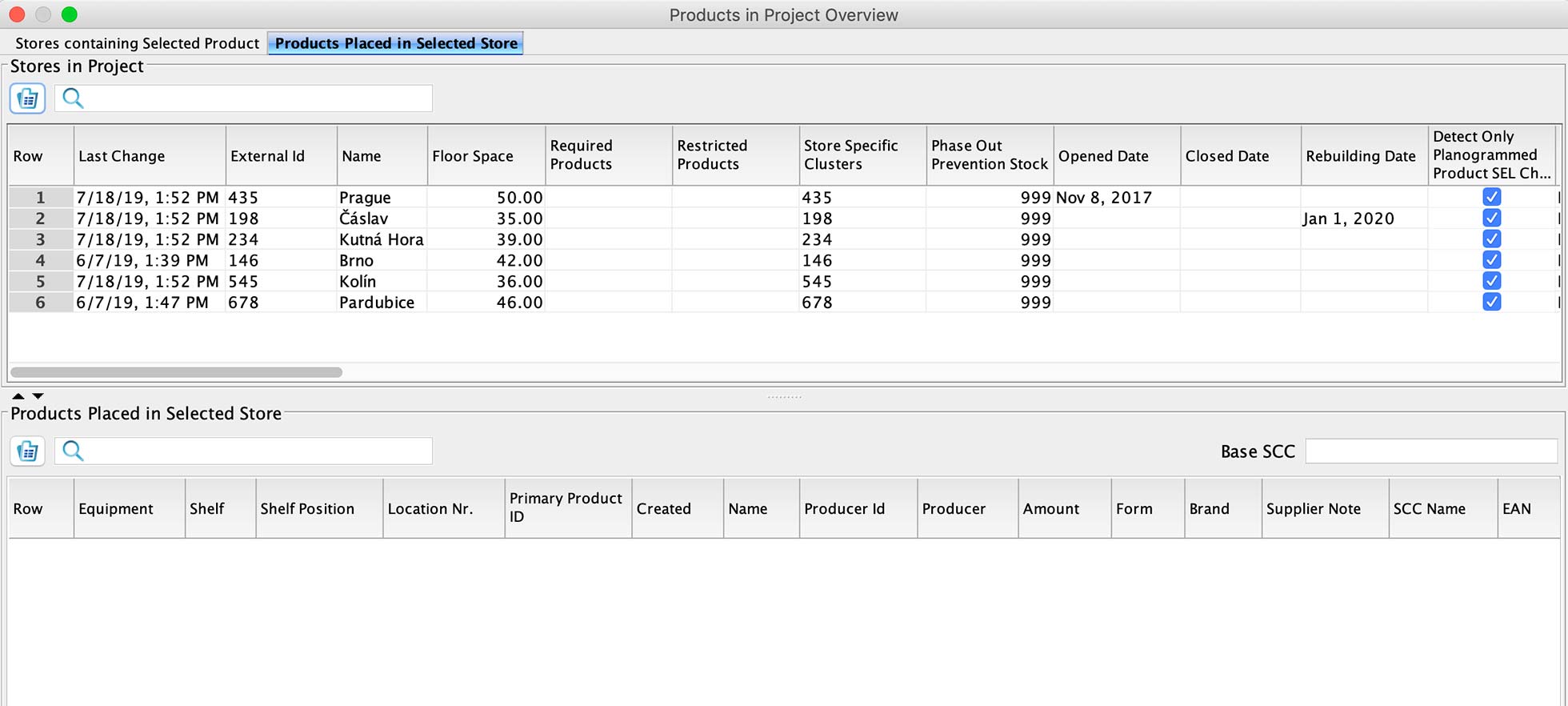Click export icon in Stores in Project
Screen dimensions: 1568x706
tap(27, 98)
